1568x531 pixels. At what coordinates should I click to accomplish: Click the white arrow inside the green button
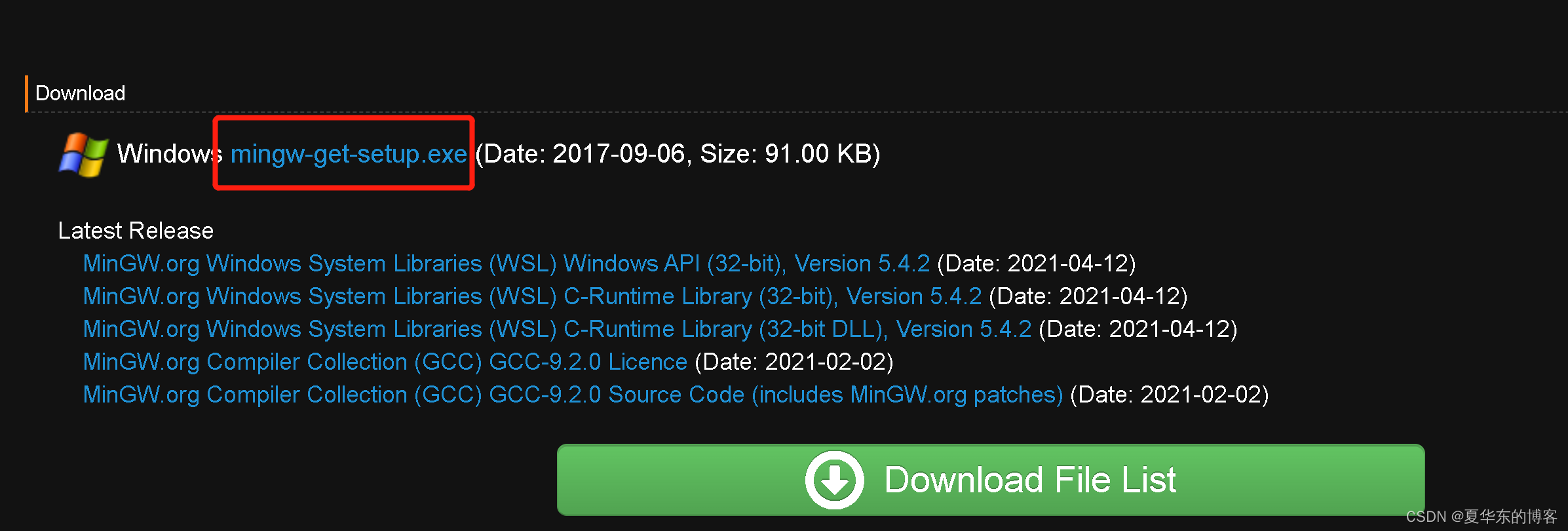[833, 479]
